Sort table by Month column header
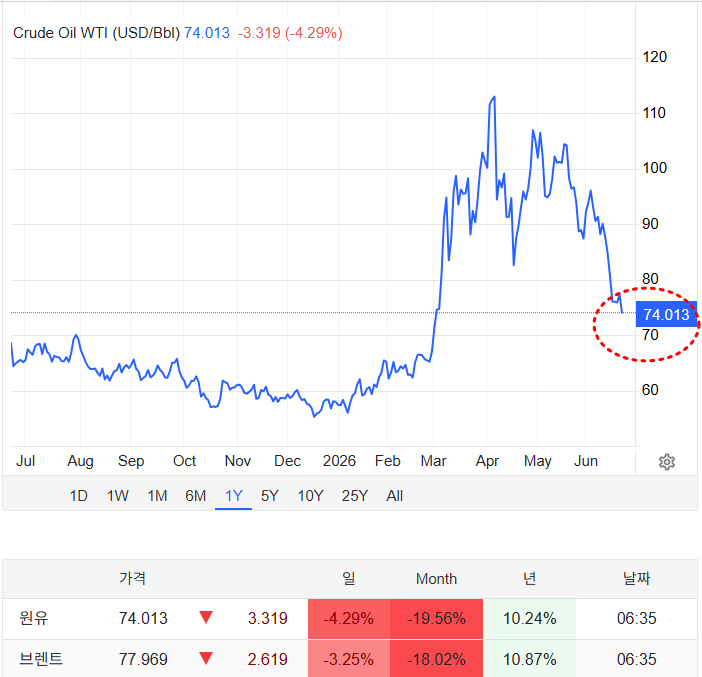Viewport: 702px width, 677px height. 436,578
